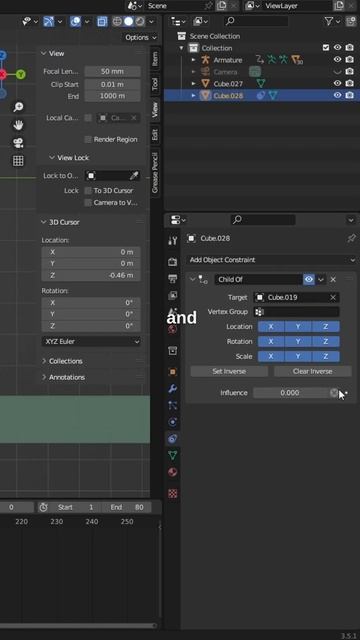Toggle Rotation Y in Child Of constraint

tap(298, 342)
